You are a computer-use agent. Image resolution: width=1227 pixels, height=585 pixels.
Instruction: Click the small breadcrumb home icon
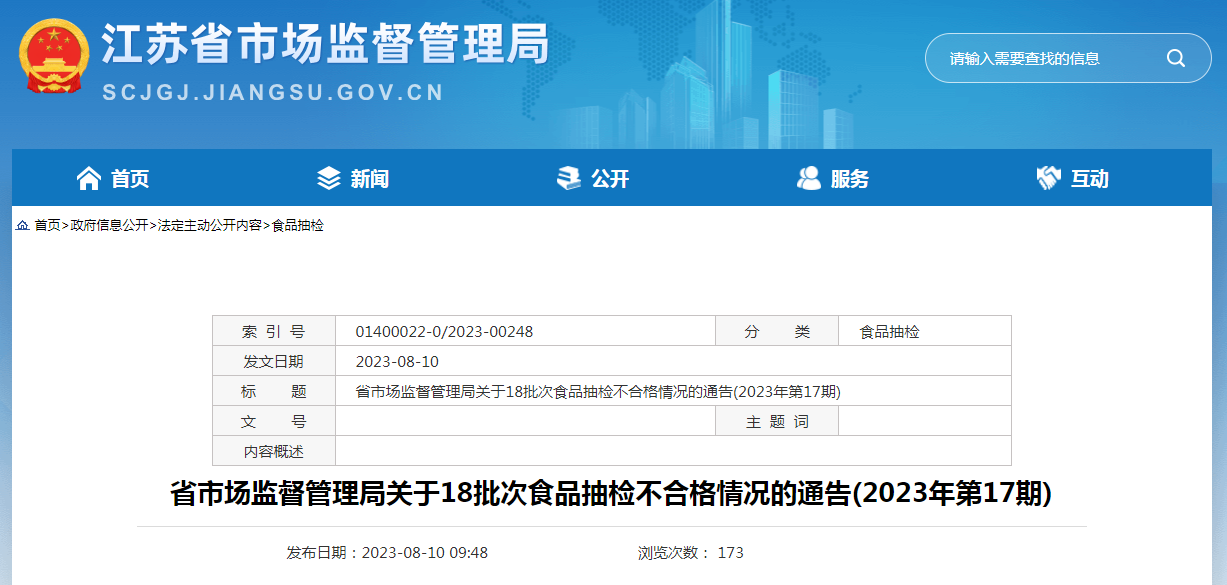[x=22, y=226]
